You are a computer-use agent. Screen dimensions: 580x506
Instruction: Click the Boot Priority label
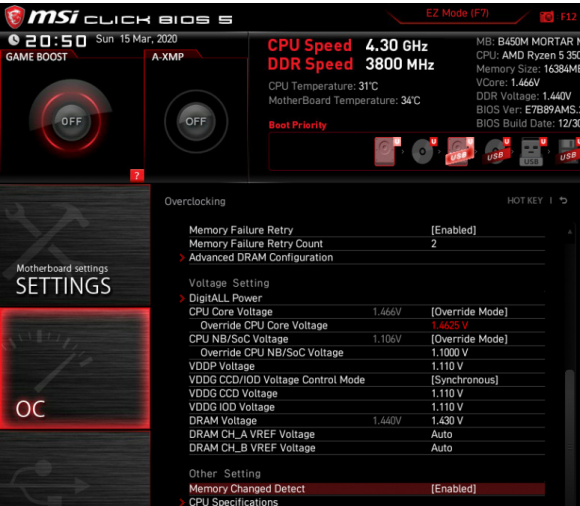tap(297, 125)
